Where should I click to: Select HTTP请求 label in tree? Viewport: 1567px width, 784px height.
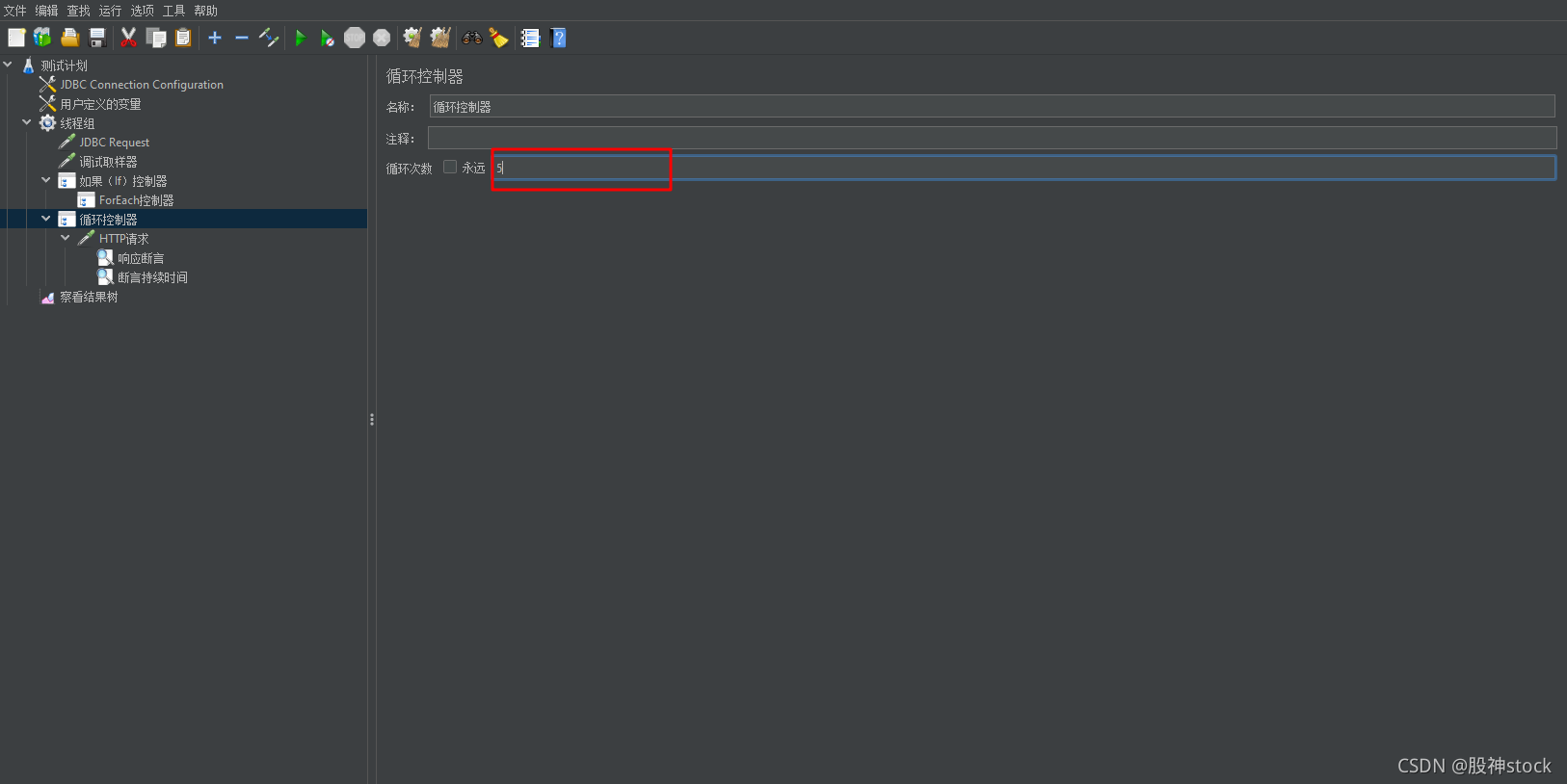(124, 239)
